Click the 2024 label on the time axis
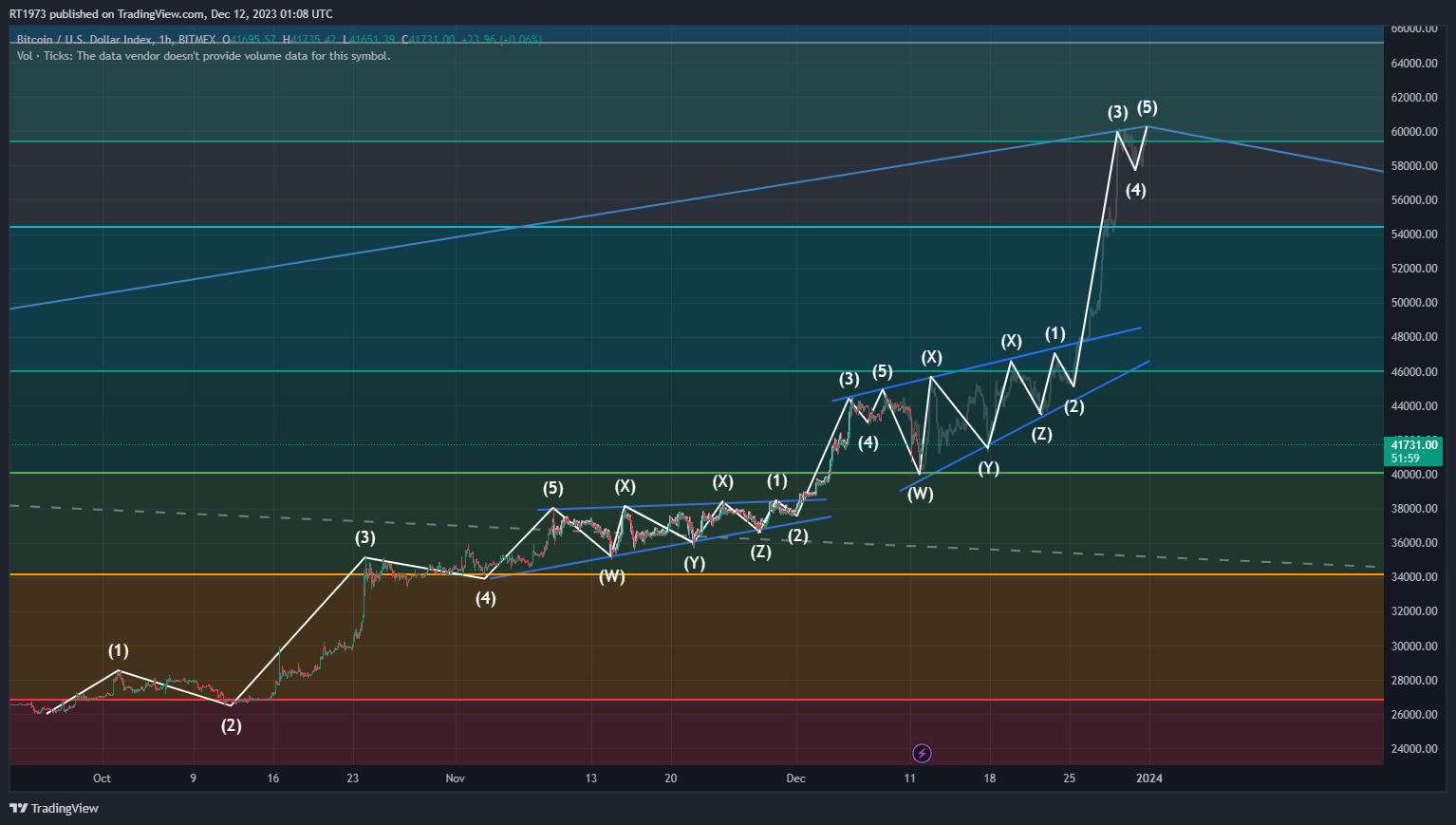1456x825 pixels. [x=1149, y=778]
